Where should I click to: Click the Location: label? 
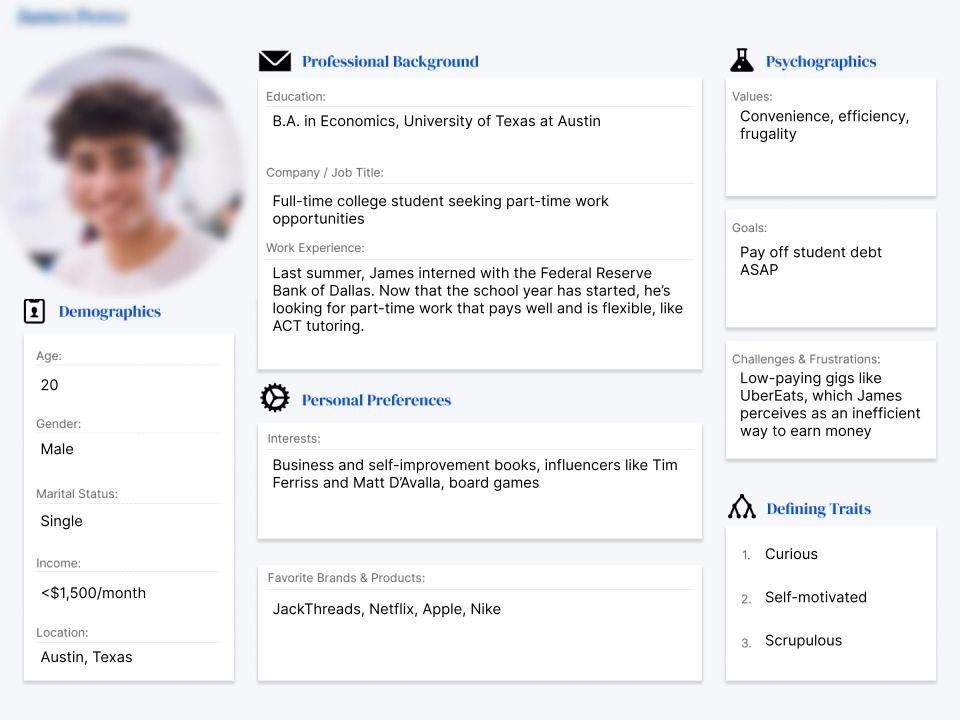62,632
